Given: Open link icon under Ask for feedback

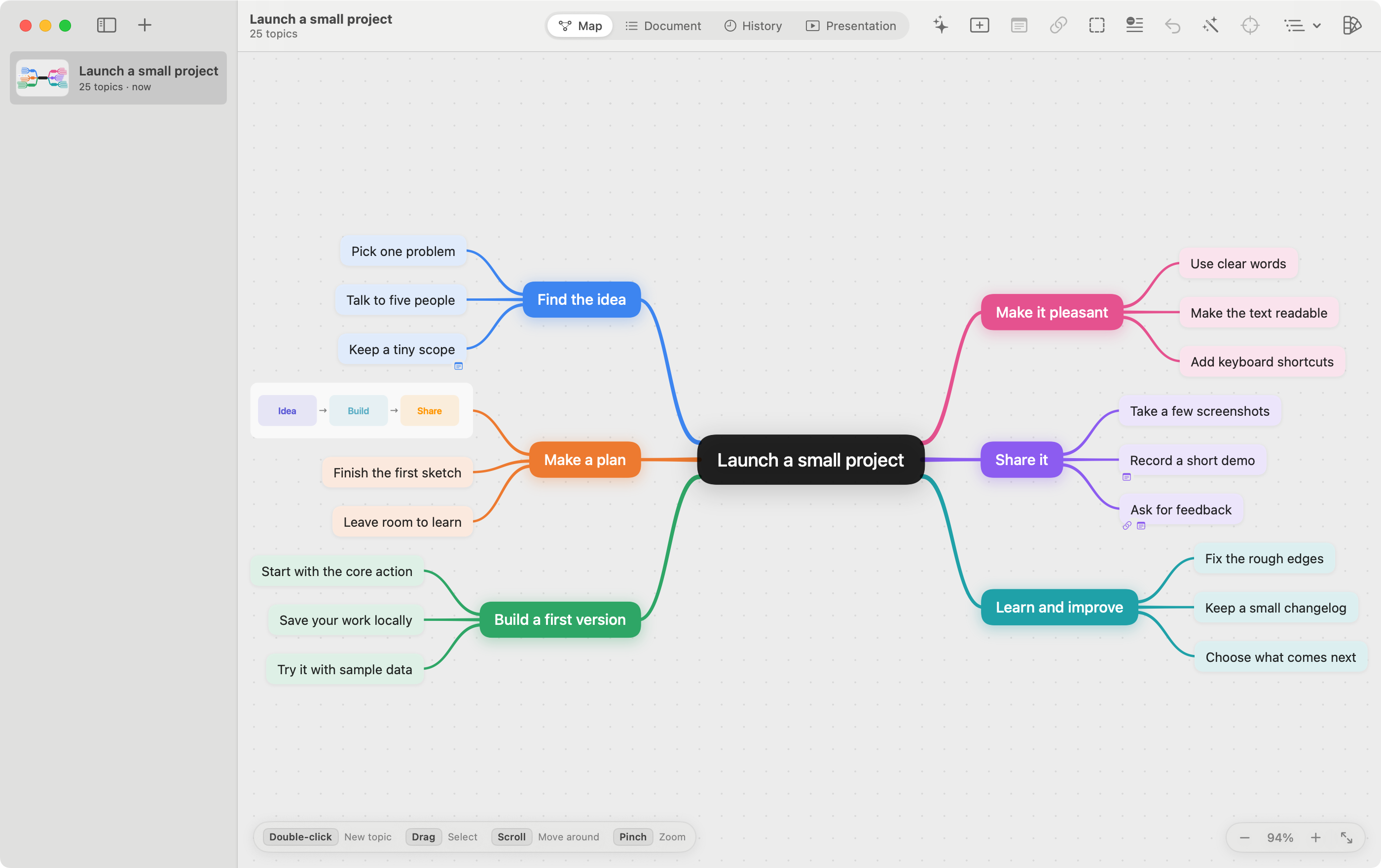Looking at the screenshot, I should pos(1127,526).
